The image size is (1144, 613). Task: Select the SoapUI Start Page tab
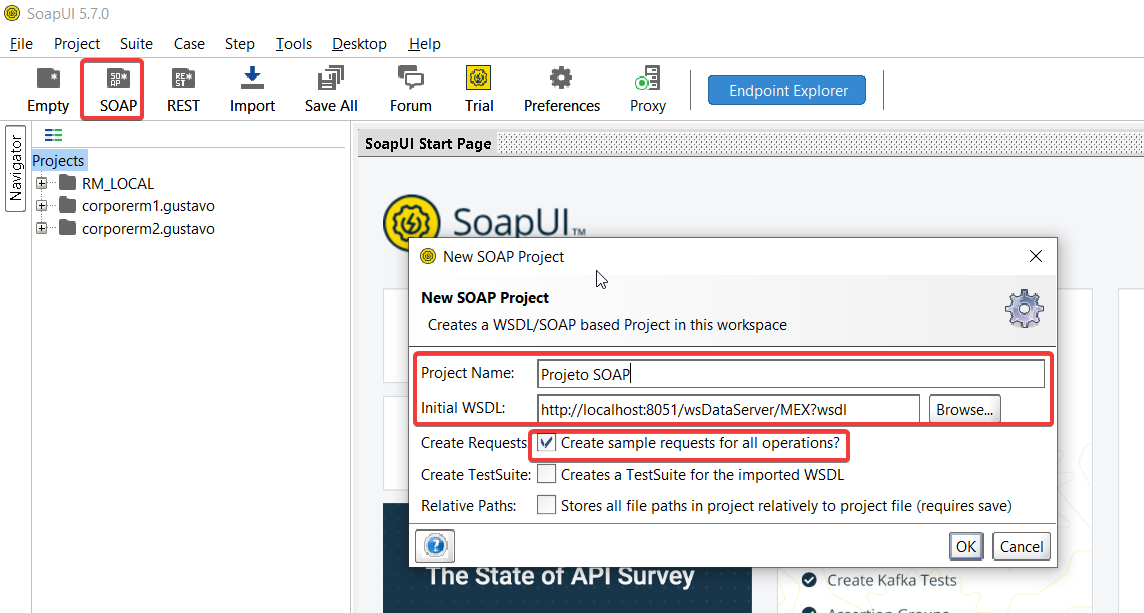click(428, 144)
